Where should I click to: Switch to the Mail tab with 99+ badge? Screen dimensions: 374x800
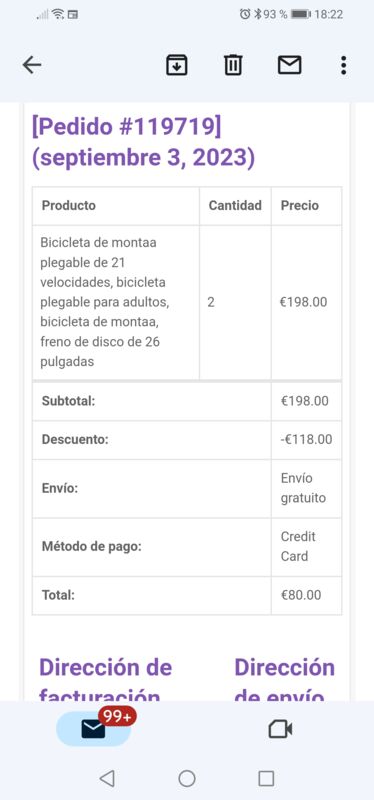(94, 729)
